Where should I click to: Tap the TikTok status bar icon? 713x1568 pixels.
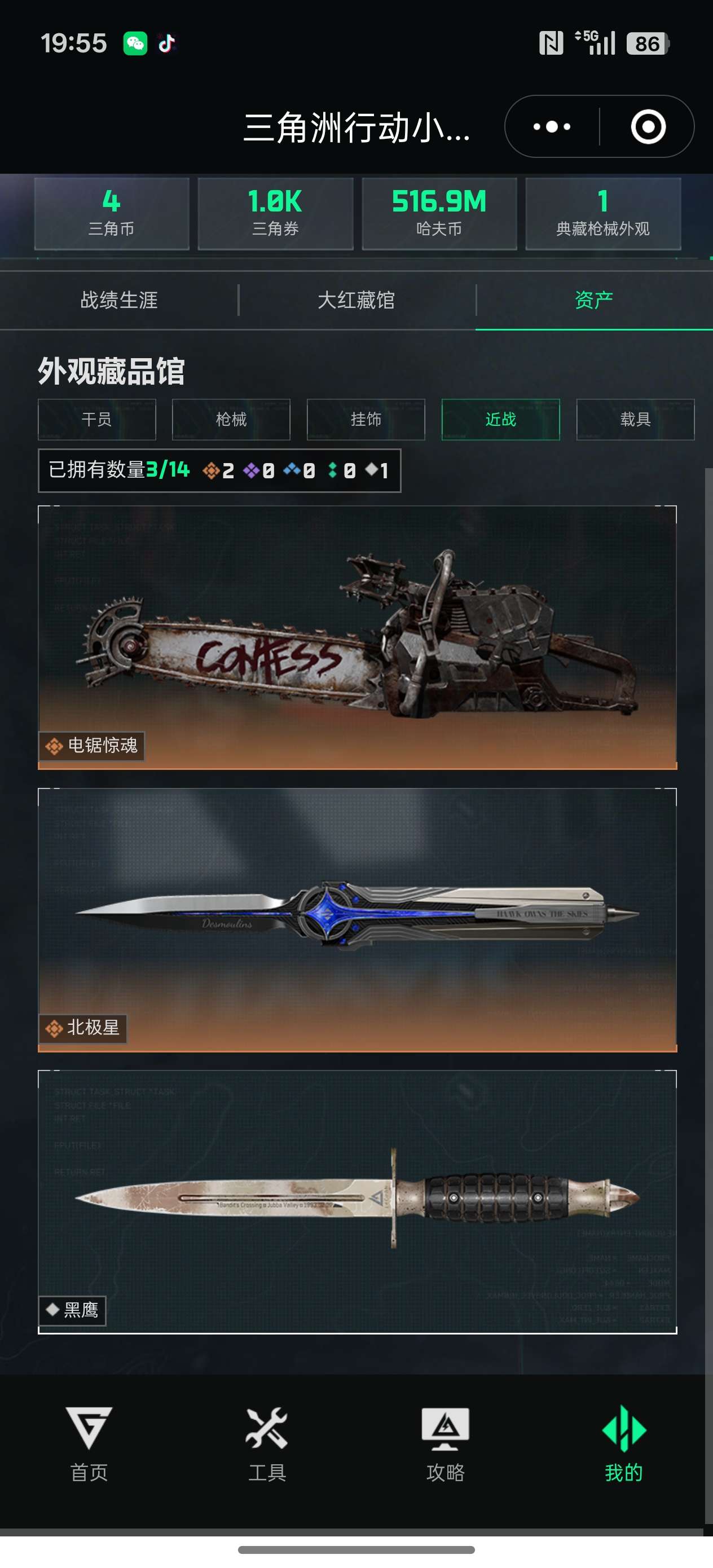[x=167, y=43]
